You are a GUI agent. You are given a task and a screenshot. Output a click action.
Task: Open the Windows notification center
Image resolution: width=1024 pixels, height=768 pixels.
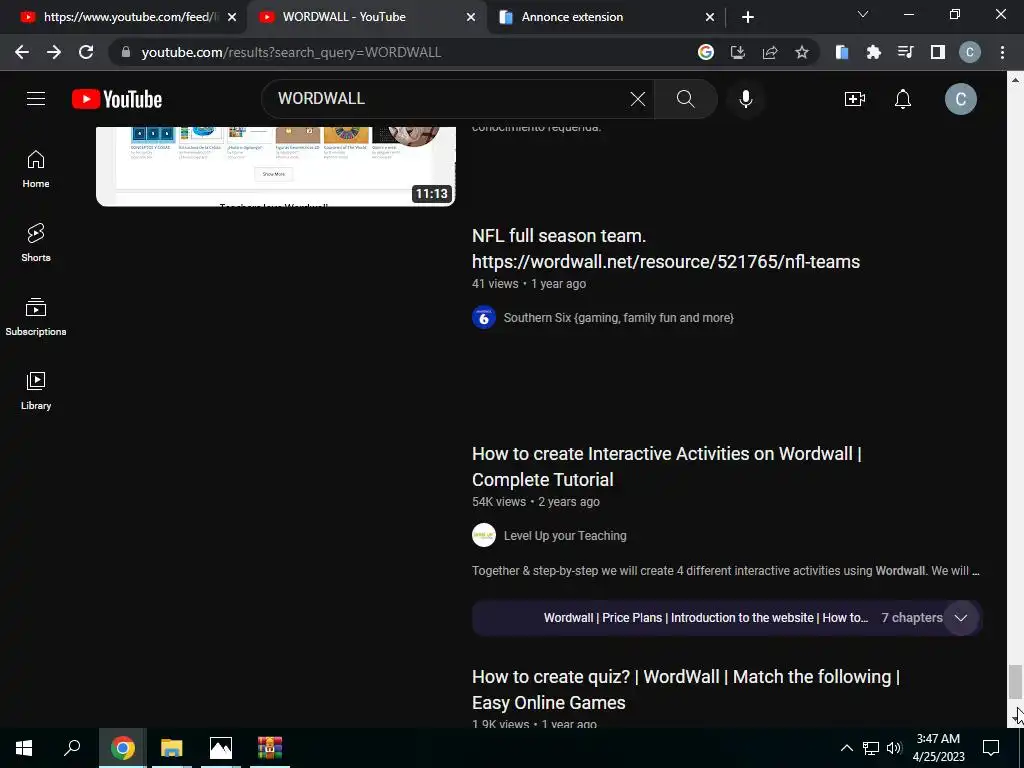click(991, 748)
